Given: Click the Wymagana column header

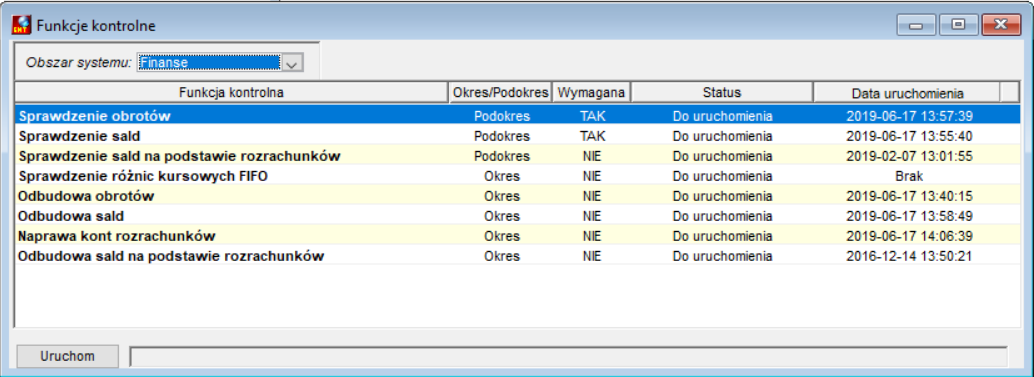Looking at the screenshot, I should pos(592,93).
